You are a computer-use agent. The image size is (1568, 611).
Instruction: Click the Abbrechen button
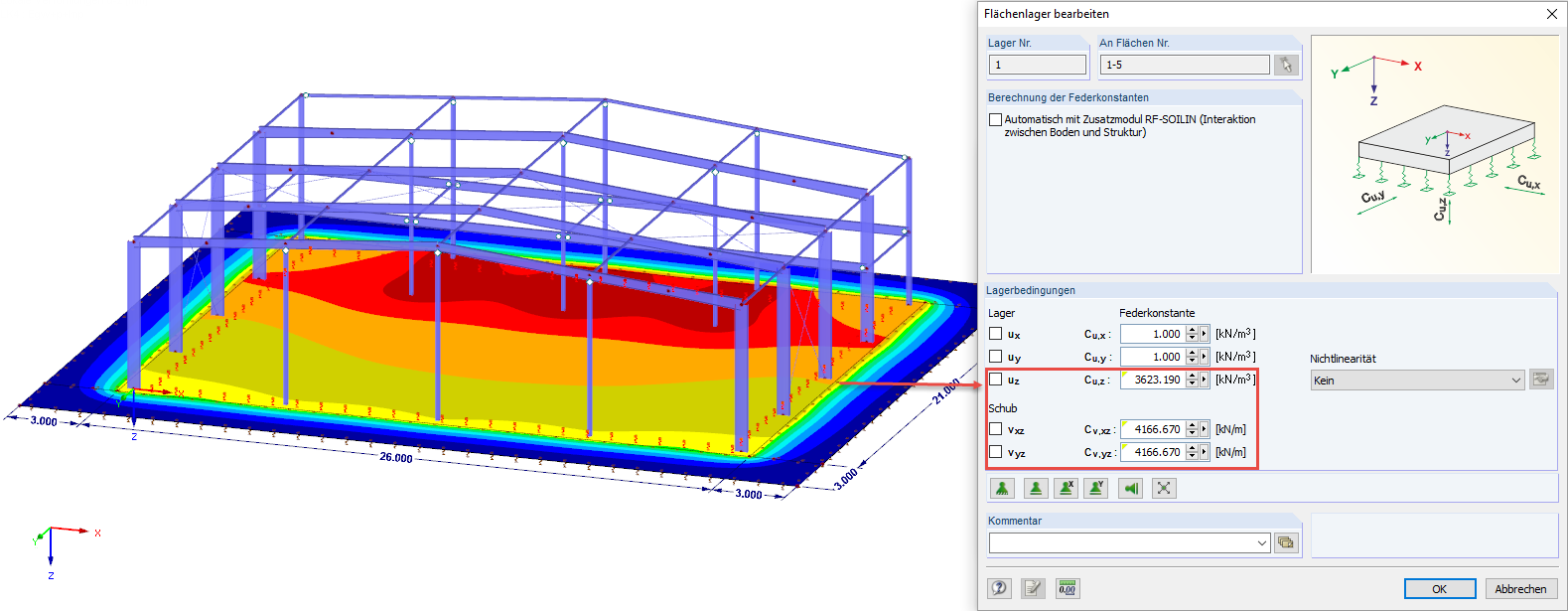(x=1520, y=588)
